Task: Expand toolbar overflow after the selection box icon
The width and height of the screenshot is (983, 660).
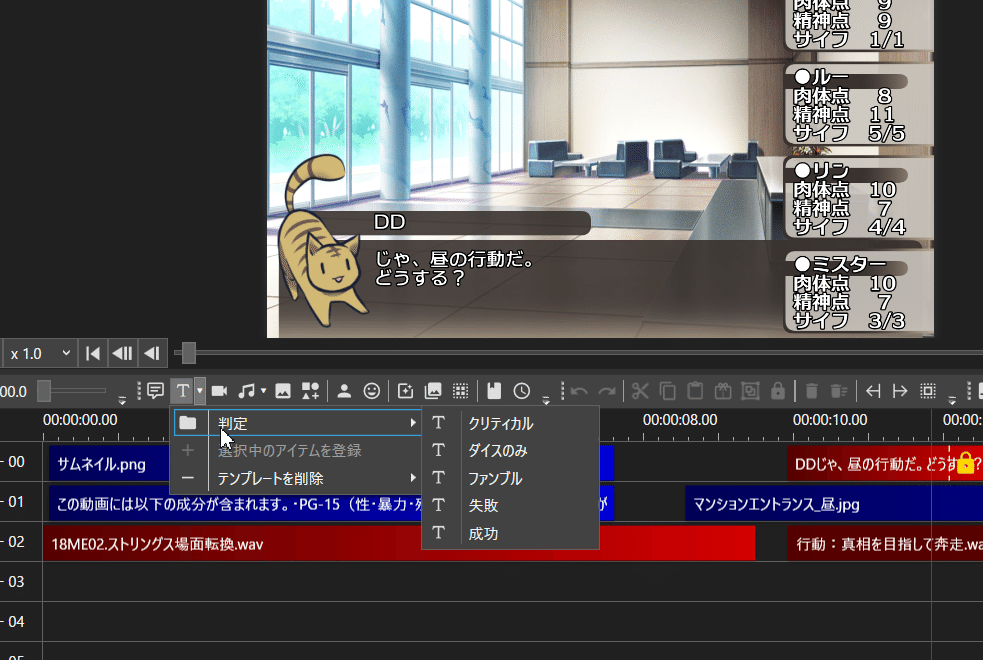Action: tap(952, 399)
